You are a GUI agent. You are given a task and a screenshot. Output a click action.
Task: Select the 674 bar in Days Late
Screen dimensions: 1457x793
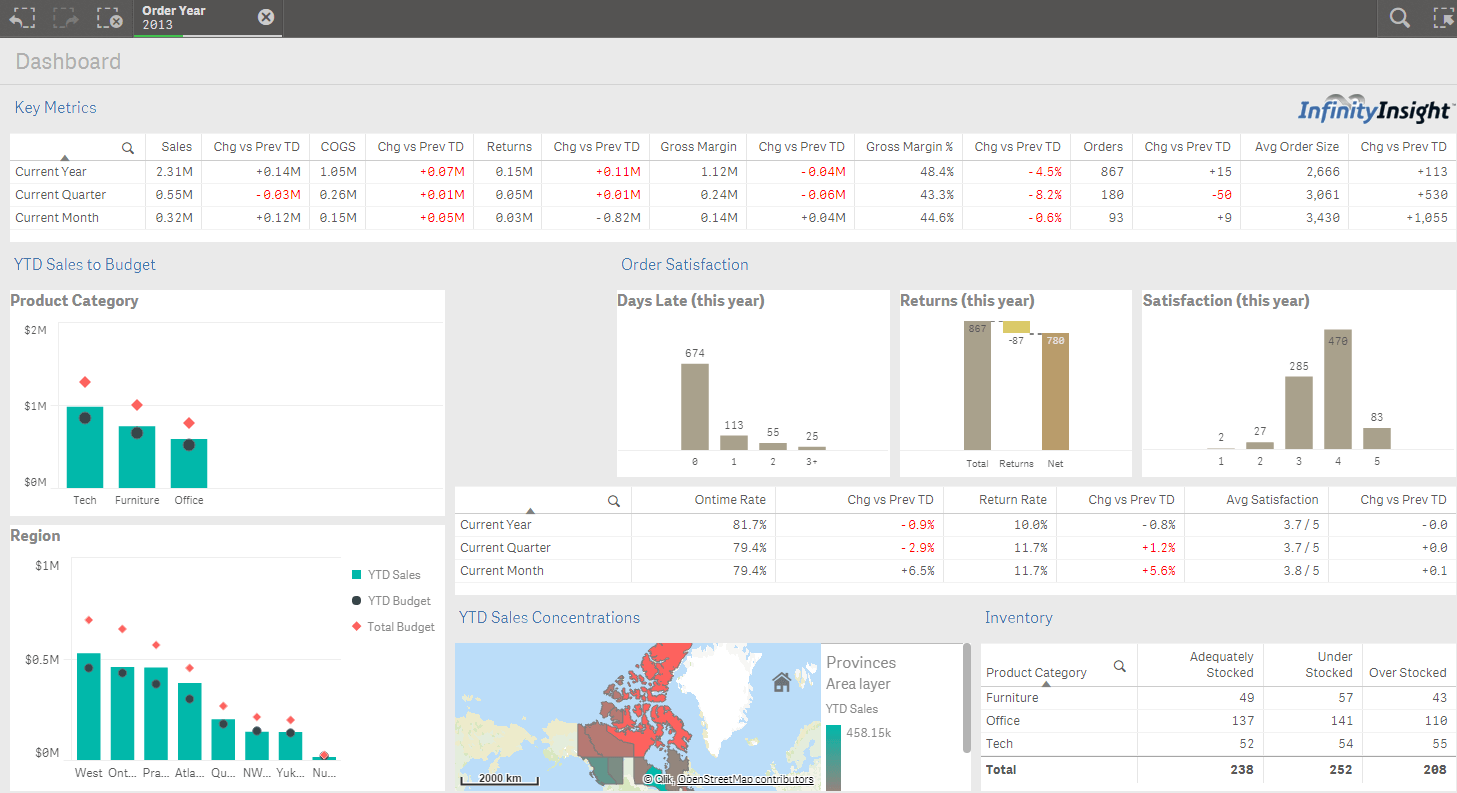[695, 406]
